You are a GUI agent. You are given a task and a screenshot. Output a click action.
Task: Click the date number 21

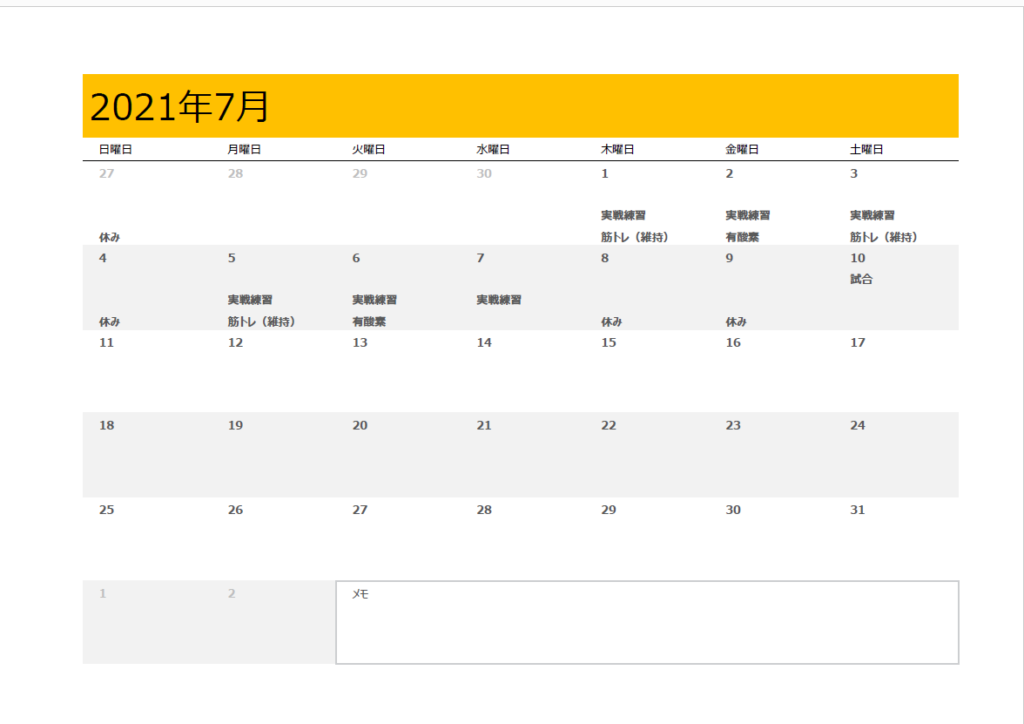[x=484, y=426]
